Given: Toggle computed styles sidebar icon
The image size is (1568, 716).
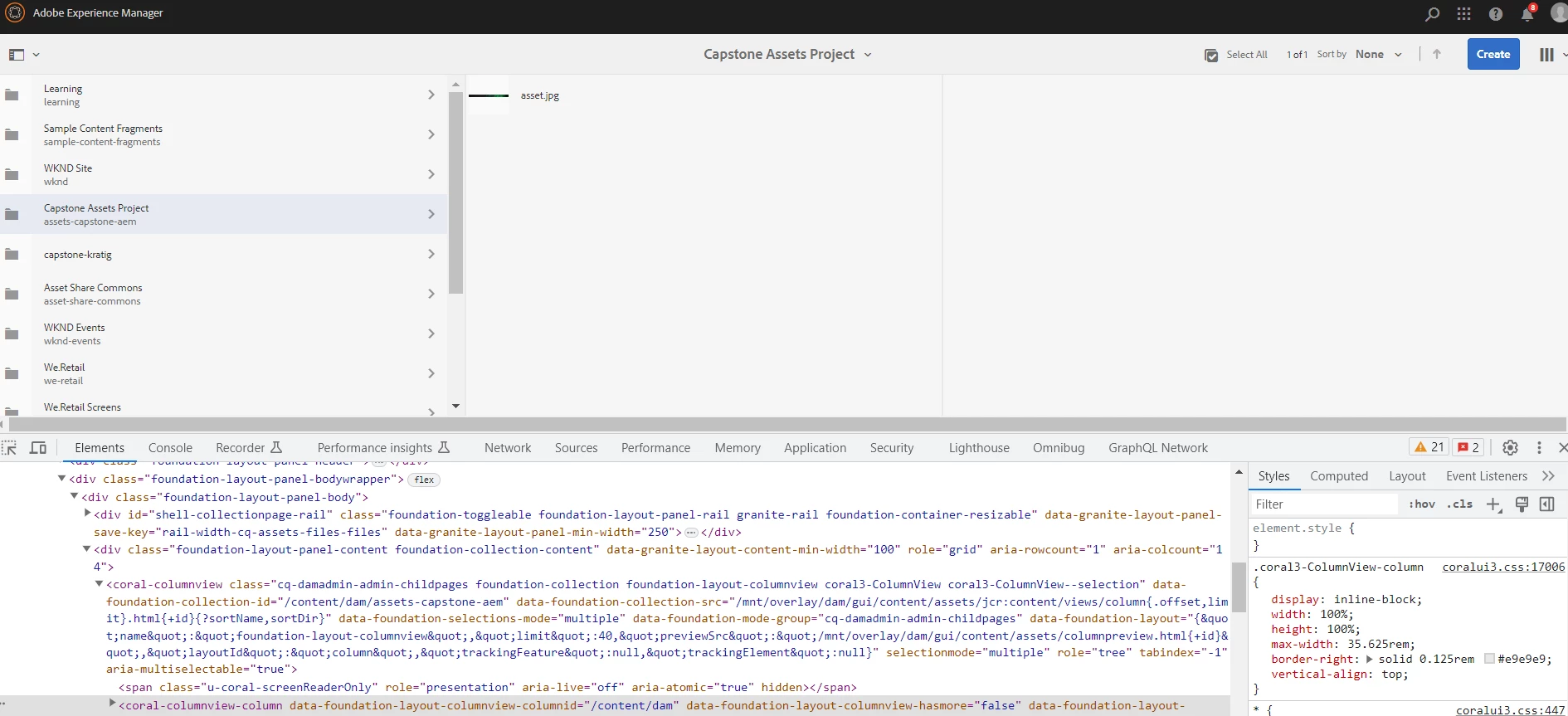Looking at the screenshot, I should 1546,504.
